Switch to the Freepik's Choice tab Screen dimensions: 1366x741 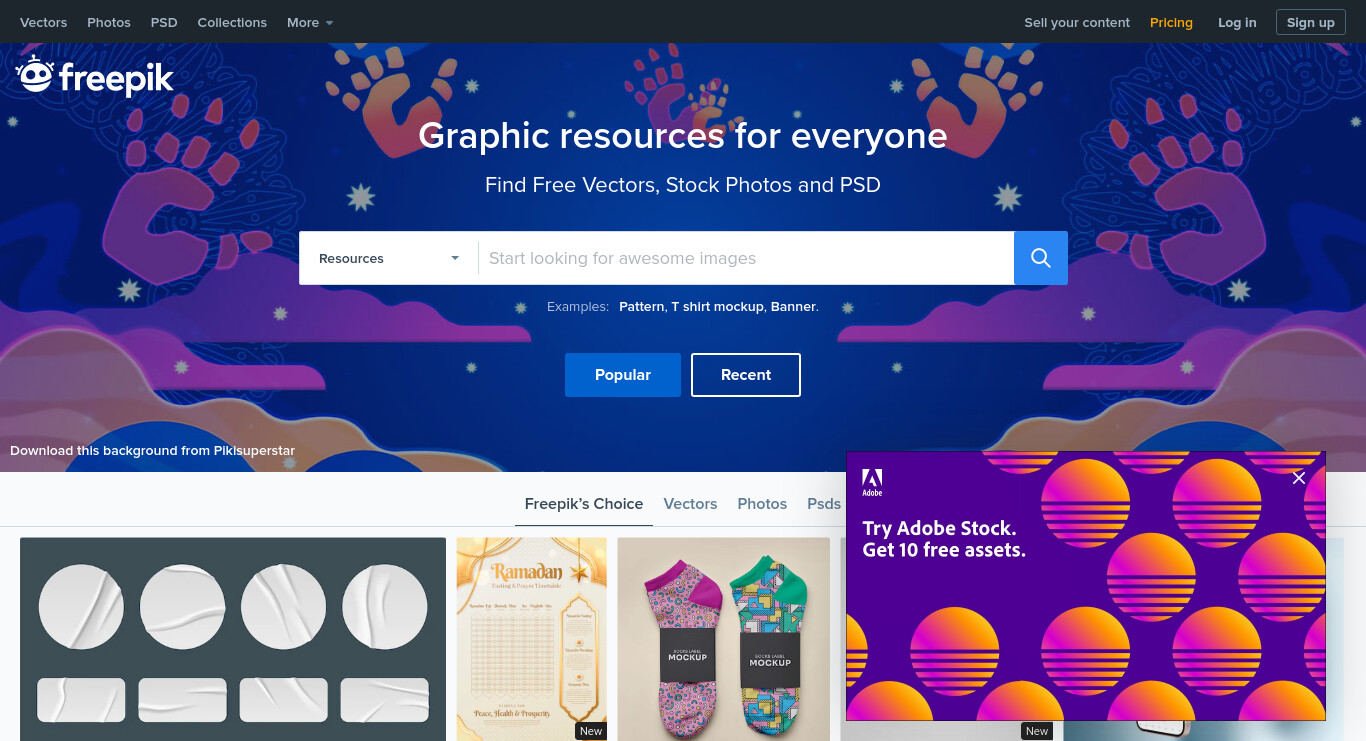[x=584, y=504]
